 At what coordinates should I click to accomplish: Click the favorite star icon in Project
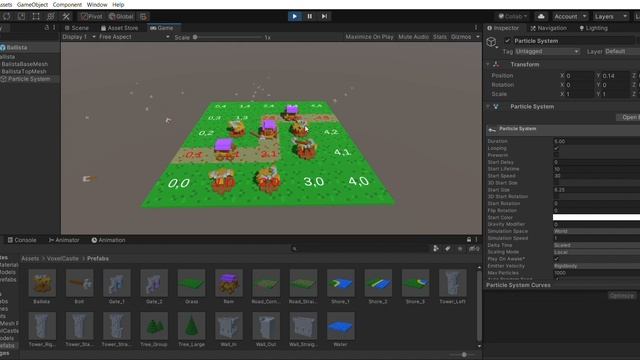tap(460, 248)
